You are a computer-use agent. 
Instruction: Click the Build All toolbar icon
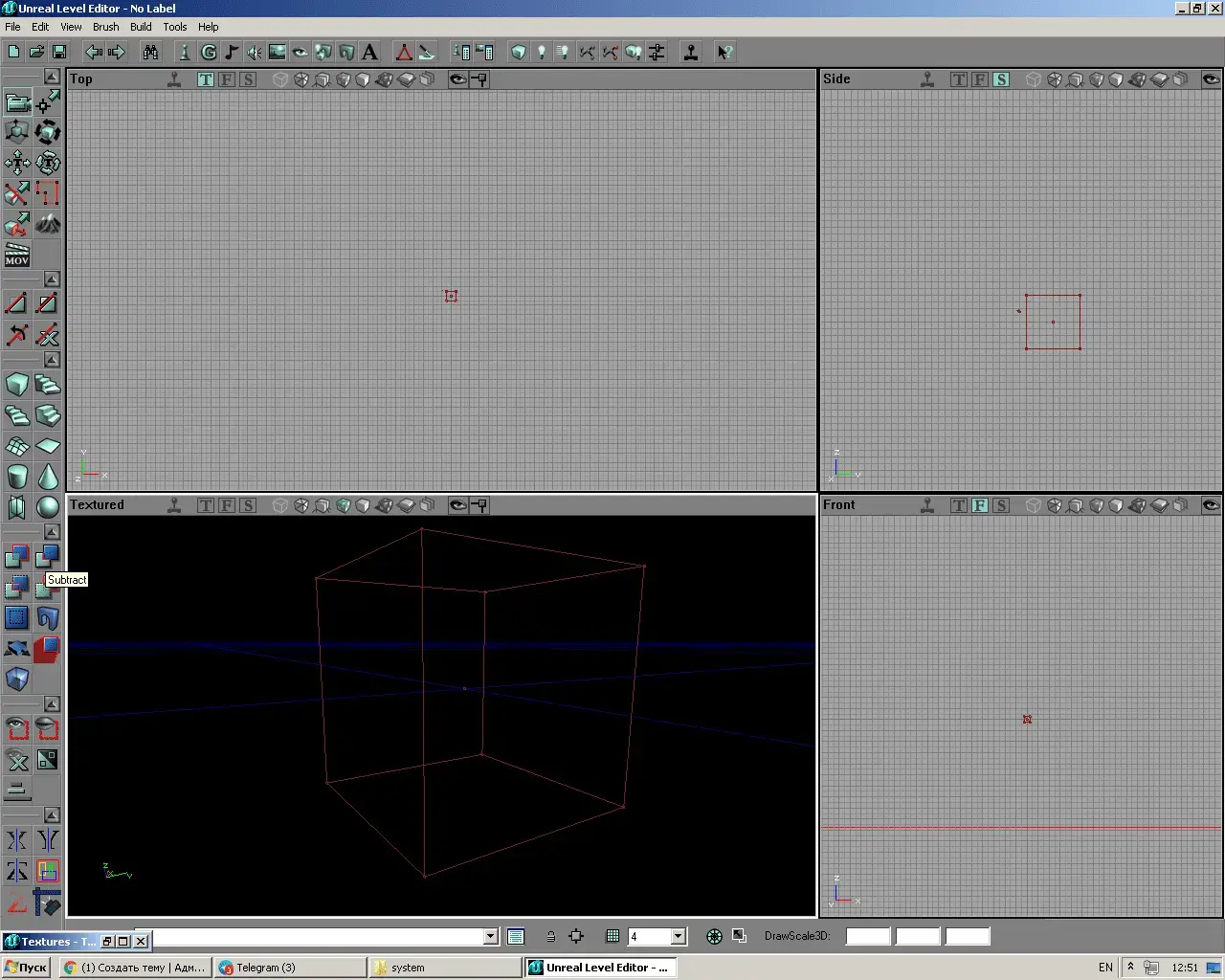633,52
